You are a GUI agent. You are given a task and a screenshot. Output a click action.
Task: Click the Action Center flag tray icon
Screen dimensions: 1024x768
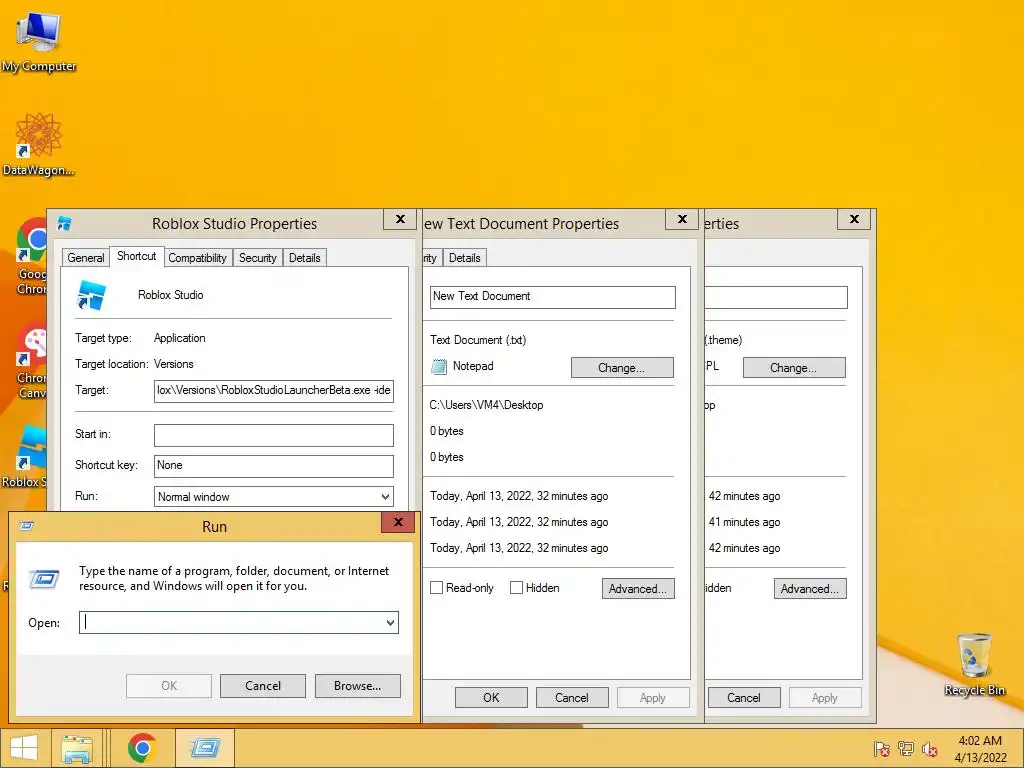(881, 749)
